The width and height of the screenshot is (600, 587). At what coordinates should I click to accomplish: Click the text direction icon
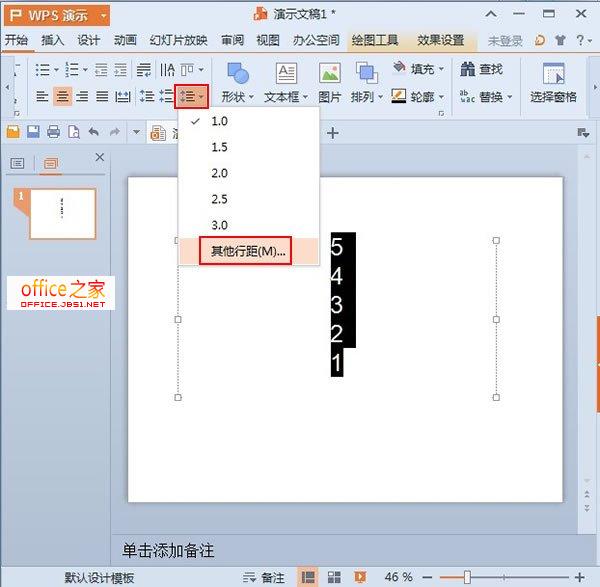tap(167, 70)
